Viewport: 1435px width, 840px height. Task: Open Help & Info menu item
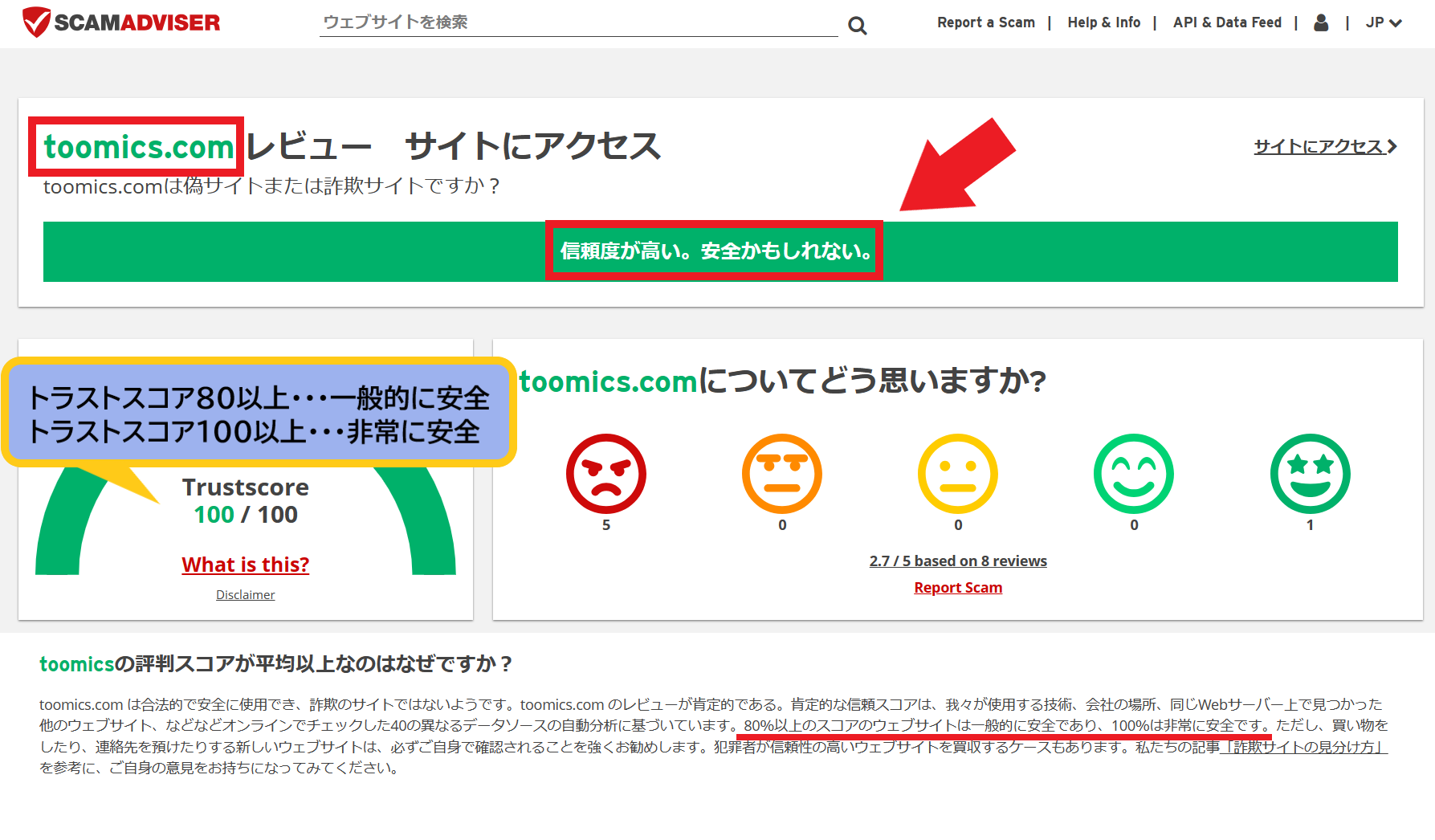[1104, 22]
